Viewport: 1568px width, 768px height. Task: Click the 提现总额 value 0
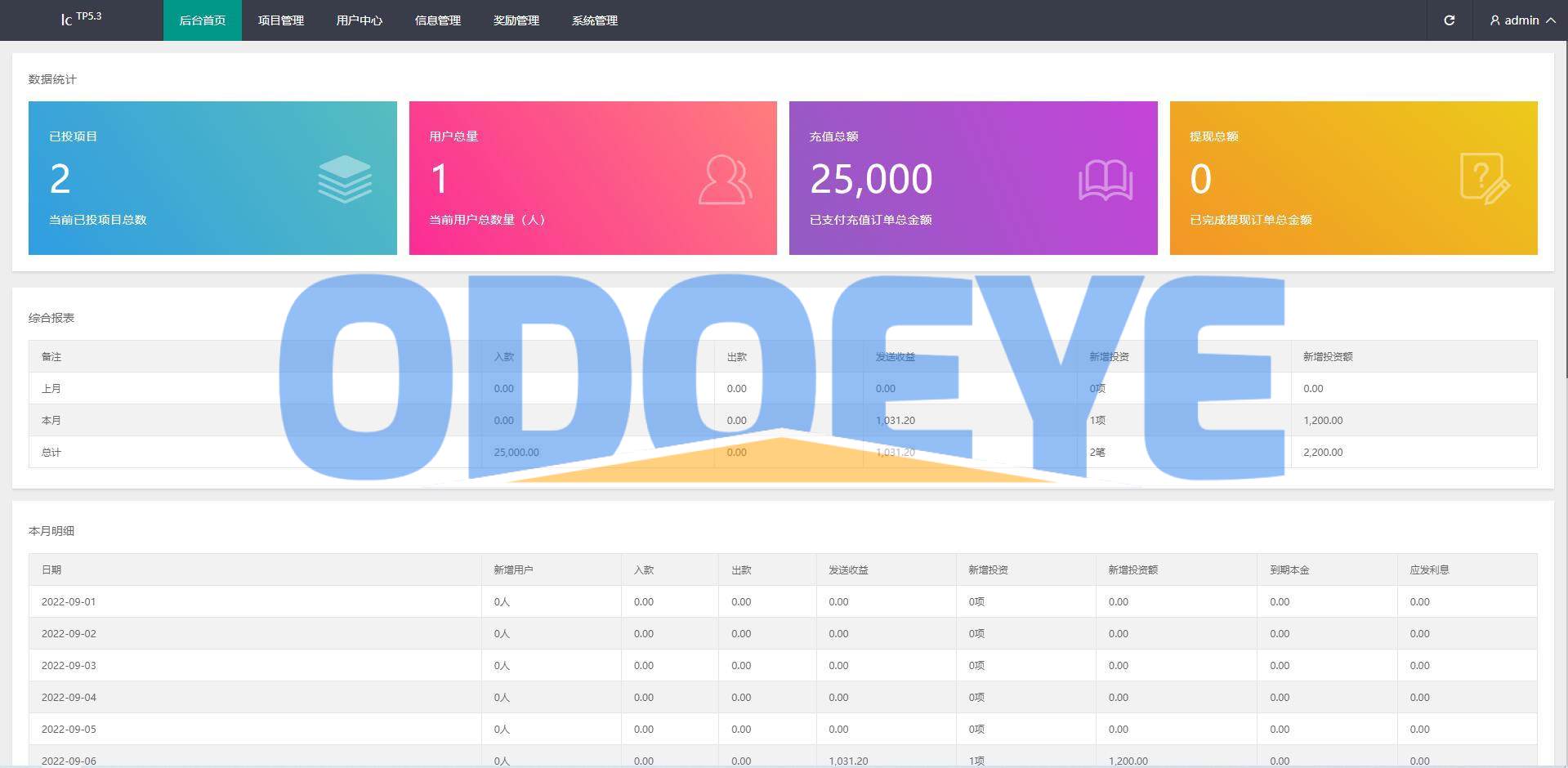click(1200, 179)
